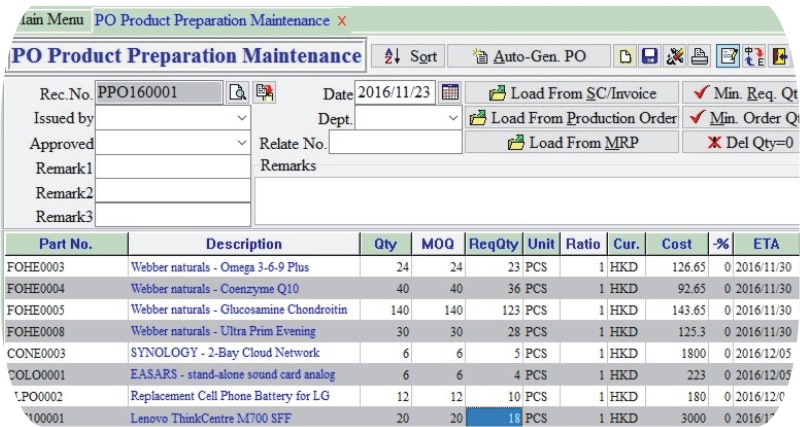The image size is (800, 427).
Task: Click the Qty column header
Action: [x=385, y=244]
